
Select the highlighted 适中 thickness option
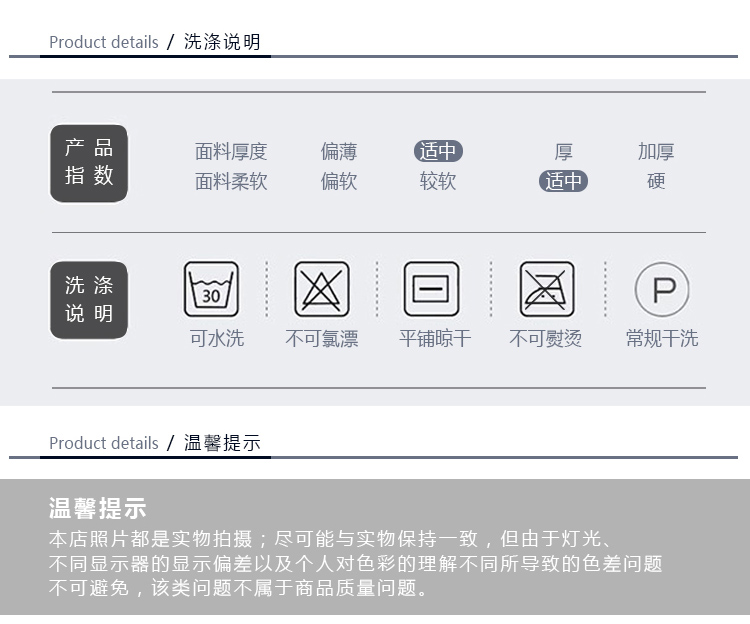[438, 152]
